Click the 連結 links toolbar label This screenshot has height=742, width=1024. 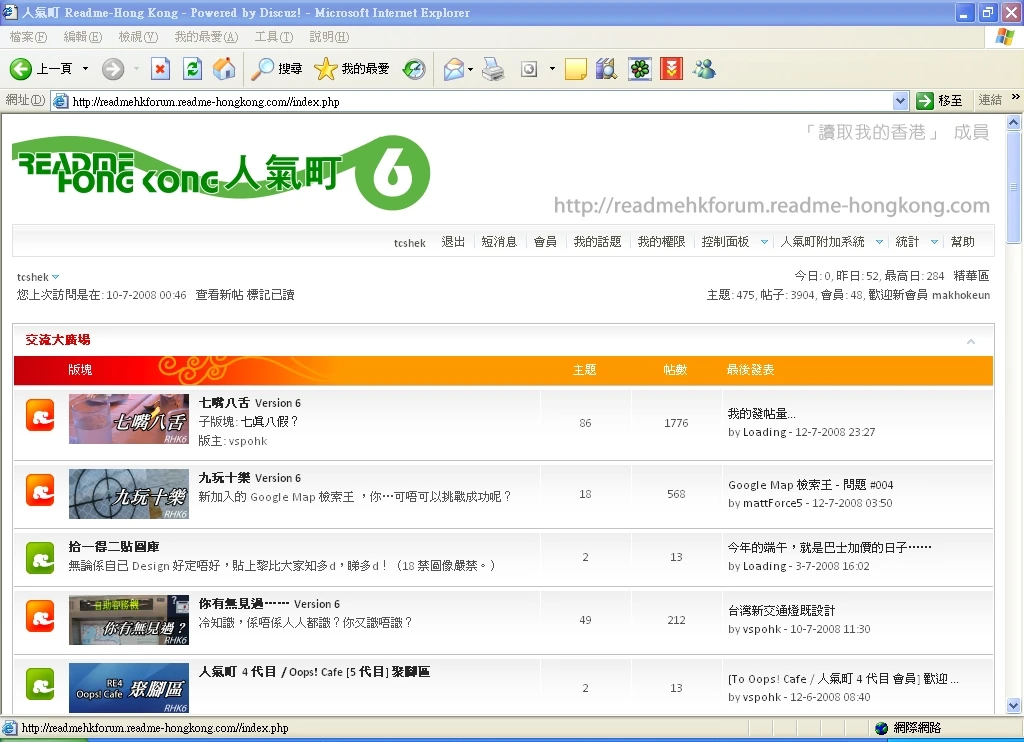989,100
